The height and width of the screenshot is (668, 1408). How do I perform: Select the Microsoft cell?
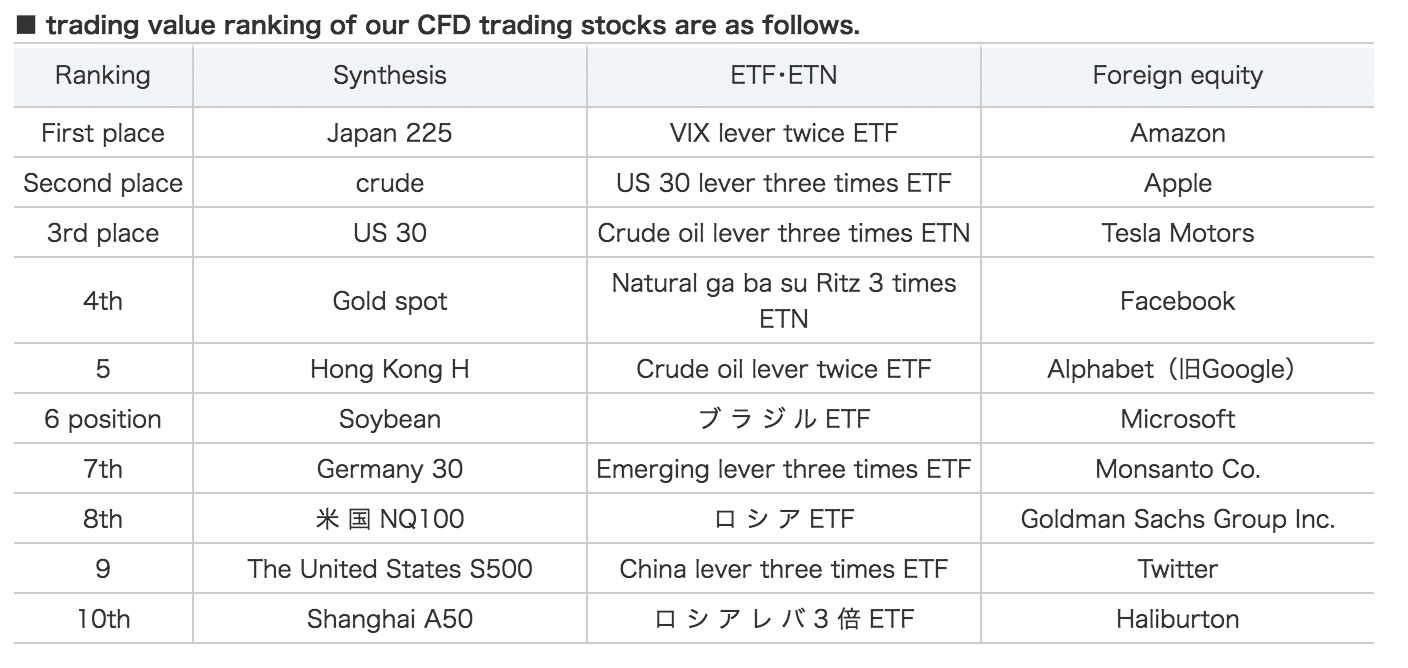click(1177, 419)
